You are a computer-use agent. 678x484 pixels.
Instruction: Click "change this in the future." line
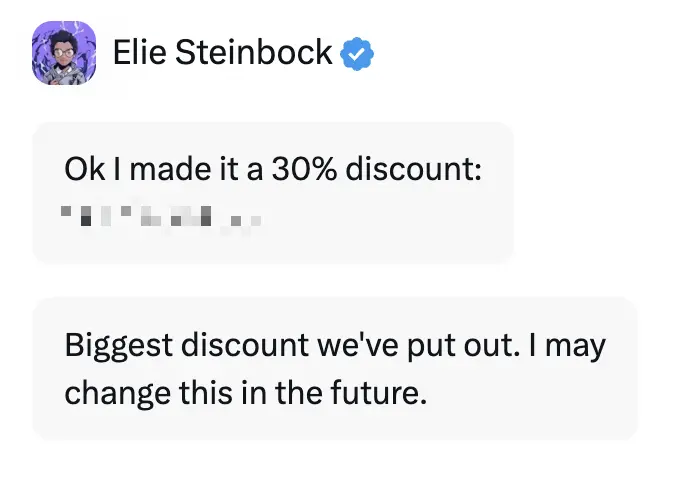246,391
